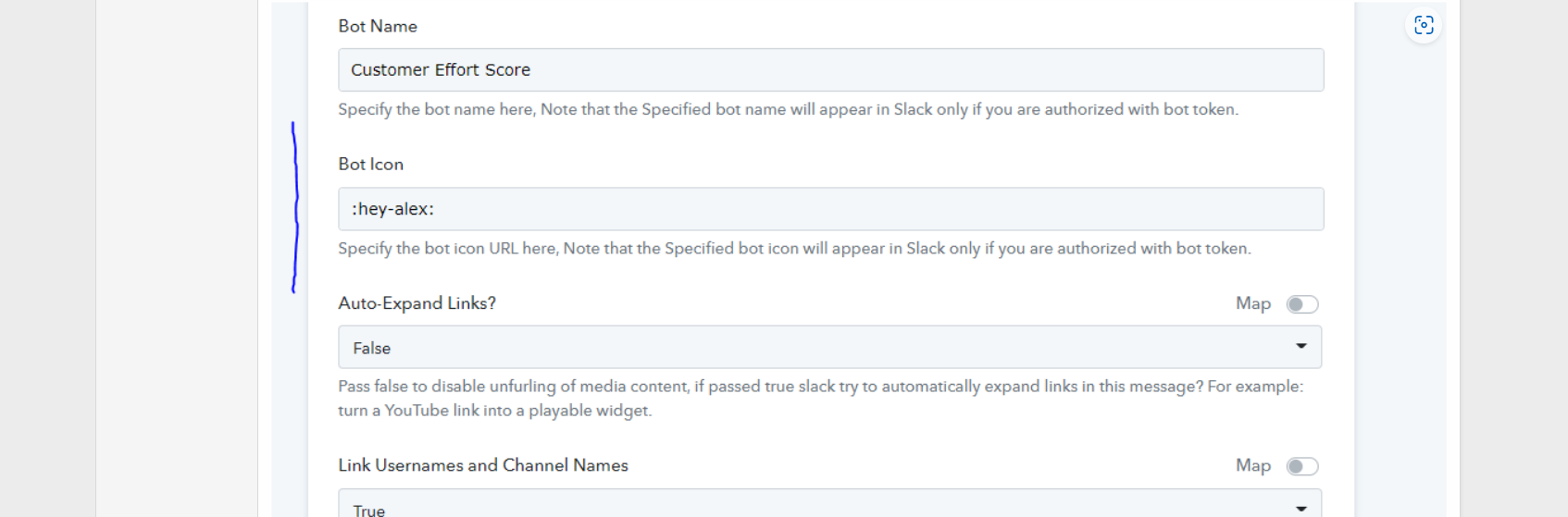Select the Auto-Expand Links? label
The height and width of the screenshot is (517, 1568).
[x=417, y=303]
